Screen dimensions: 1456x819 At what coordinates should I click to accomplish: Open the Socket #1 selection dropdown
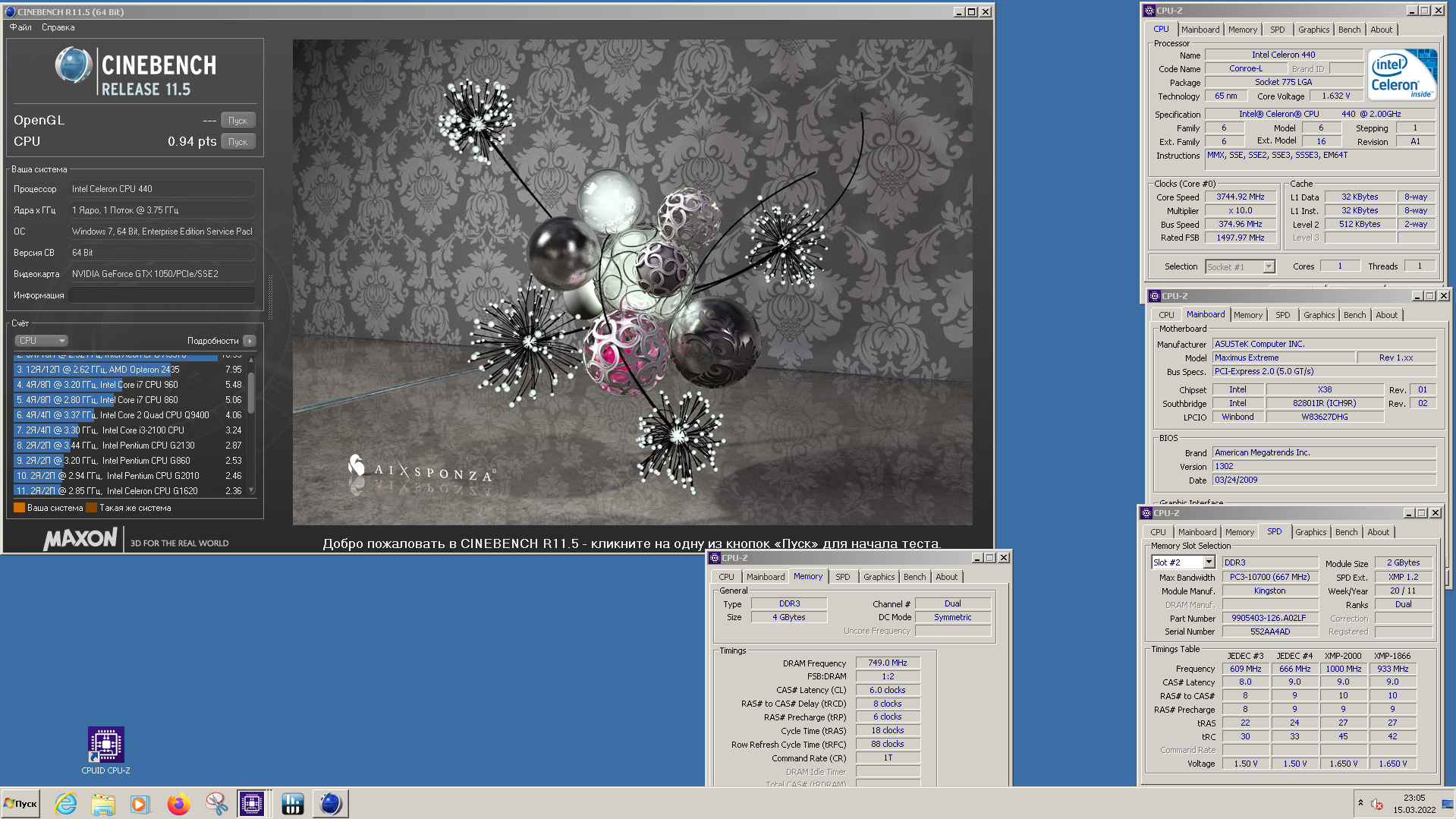(1240, 267)
